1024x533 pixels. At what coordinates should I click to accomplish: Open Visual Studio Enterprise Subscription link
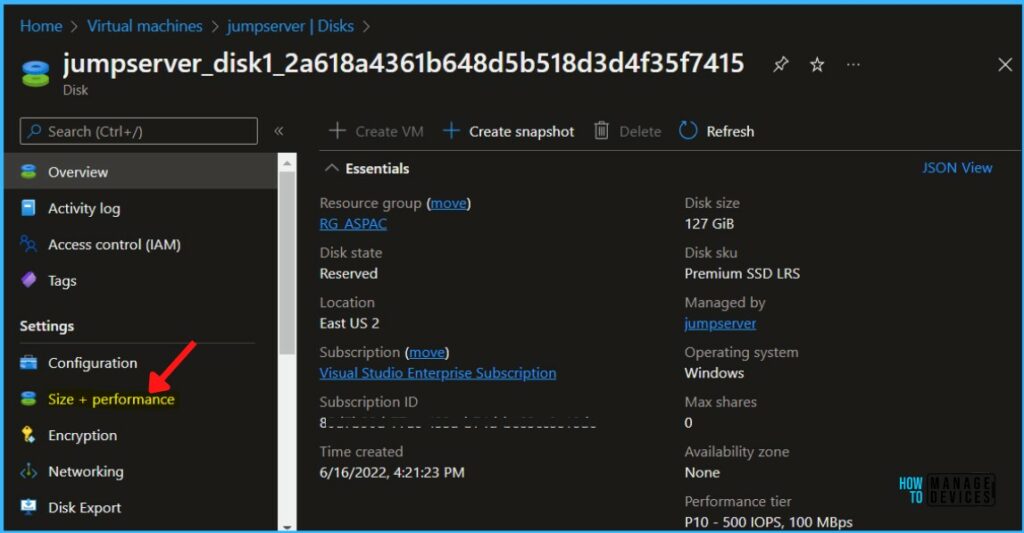(438, 373)
